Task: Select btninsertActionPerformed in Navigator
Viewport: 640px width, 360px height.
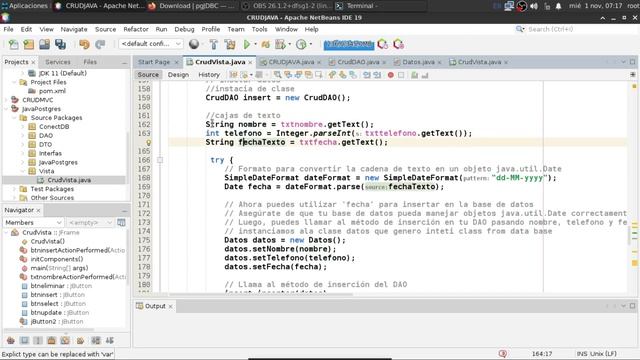Action: 78,250
